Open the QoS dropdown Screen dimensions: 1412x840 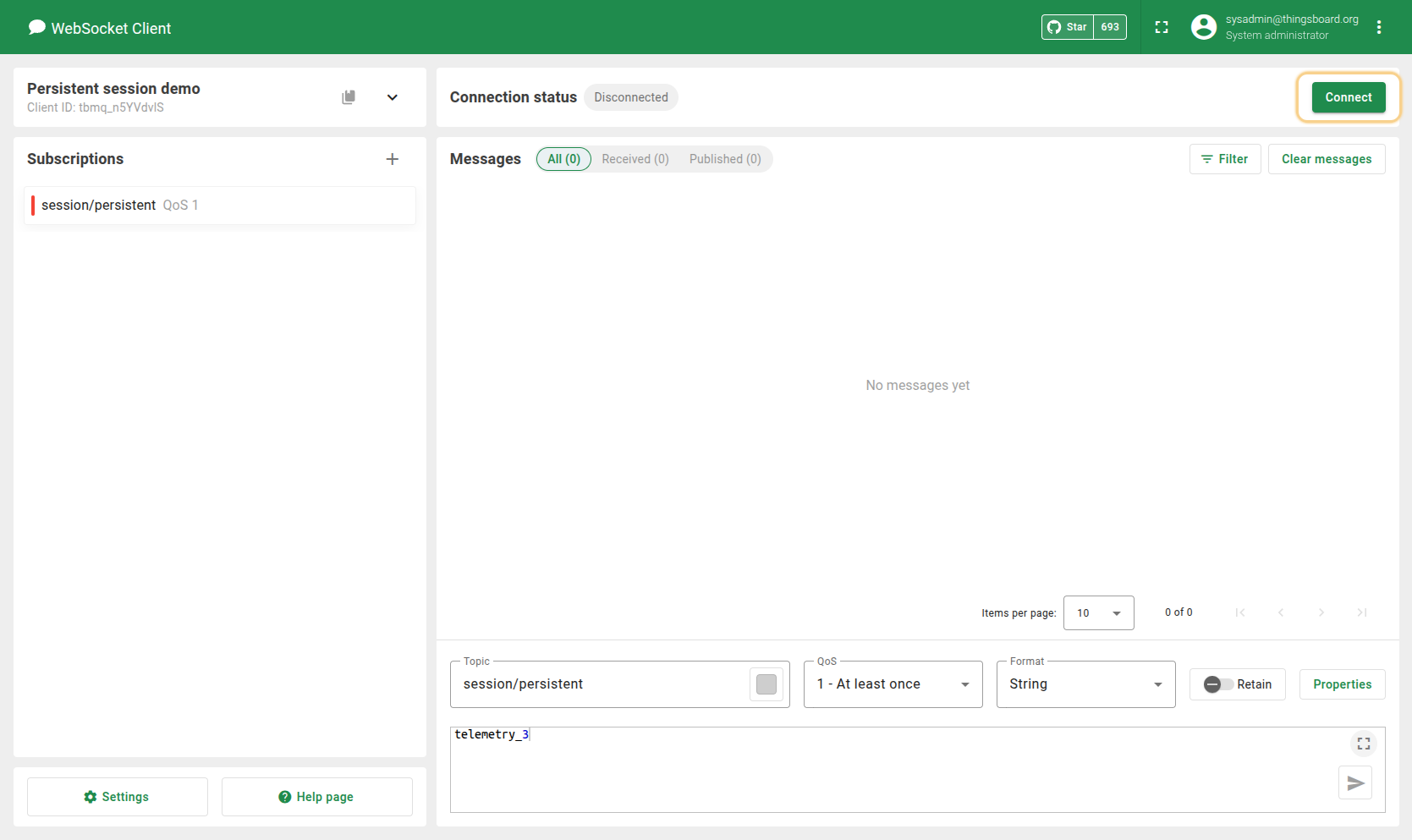coord(893,684)
